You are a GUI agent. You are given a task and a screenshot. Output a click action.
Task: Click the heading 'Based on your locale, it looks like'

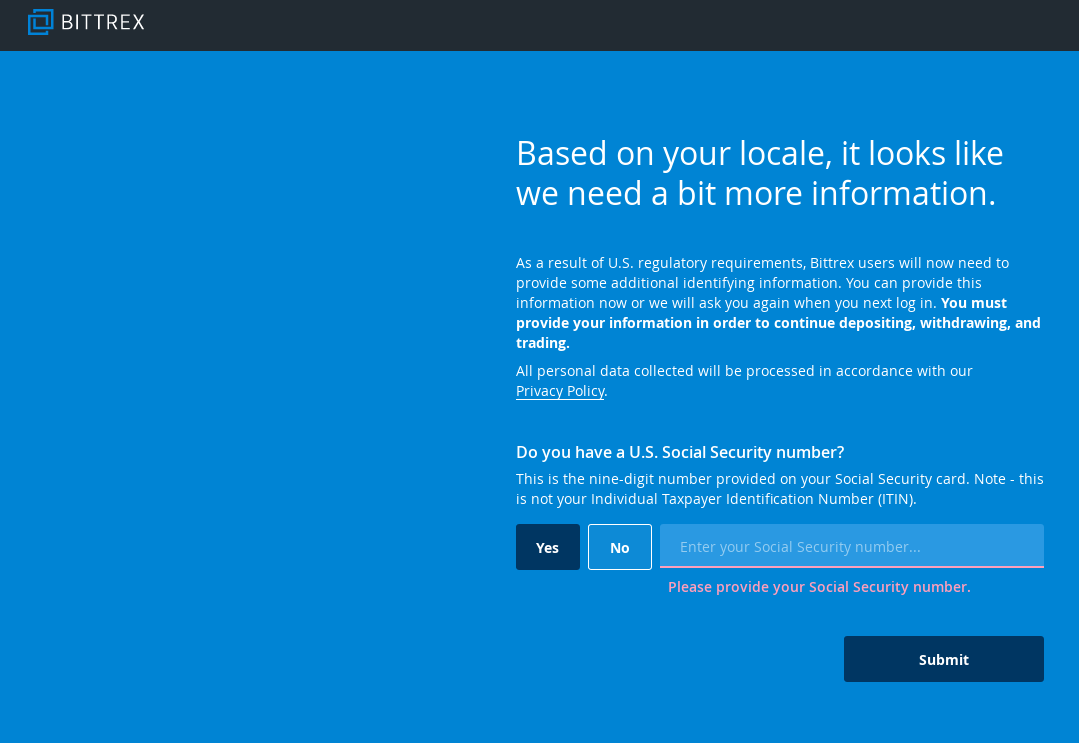coord(759,153)
